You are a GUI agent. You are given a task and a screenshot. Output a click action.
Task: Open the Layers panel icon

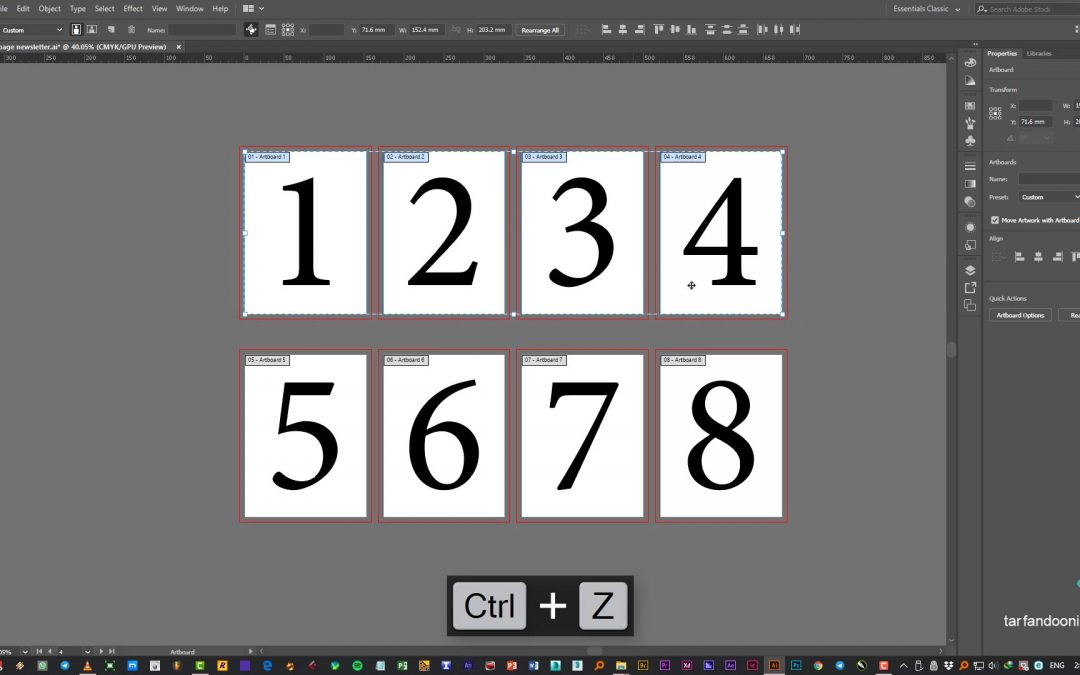pyautogui.click(x=970, y=270)
